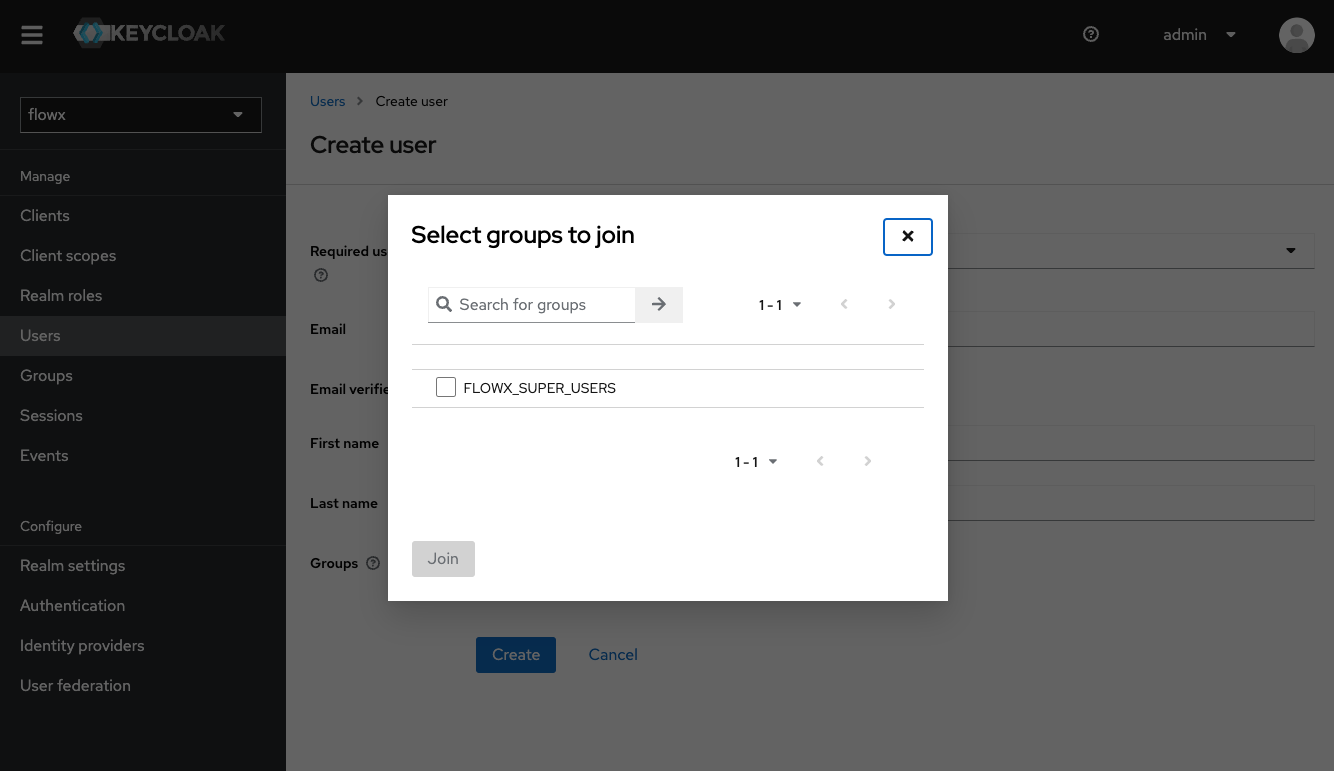View Sessions page
The width and height of the screenshot is (1334, 771).
143,416
